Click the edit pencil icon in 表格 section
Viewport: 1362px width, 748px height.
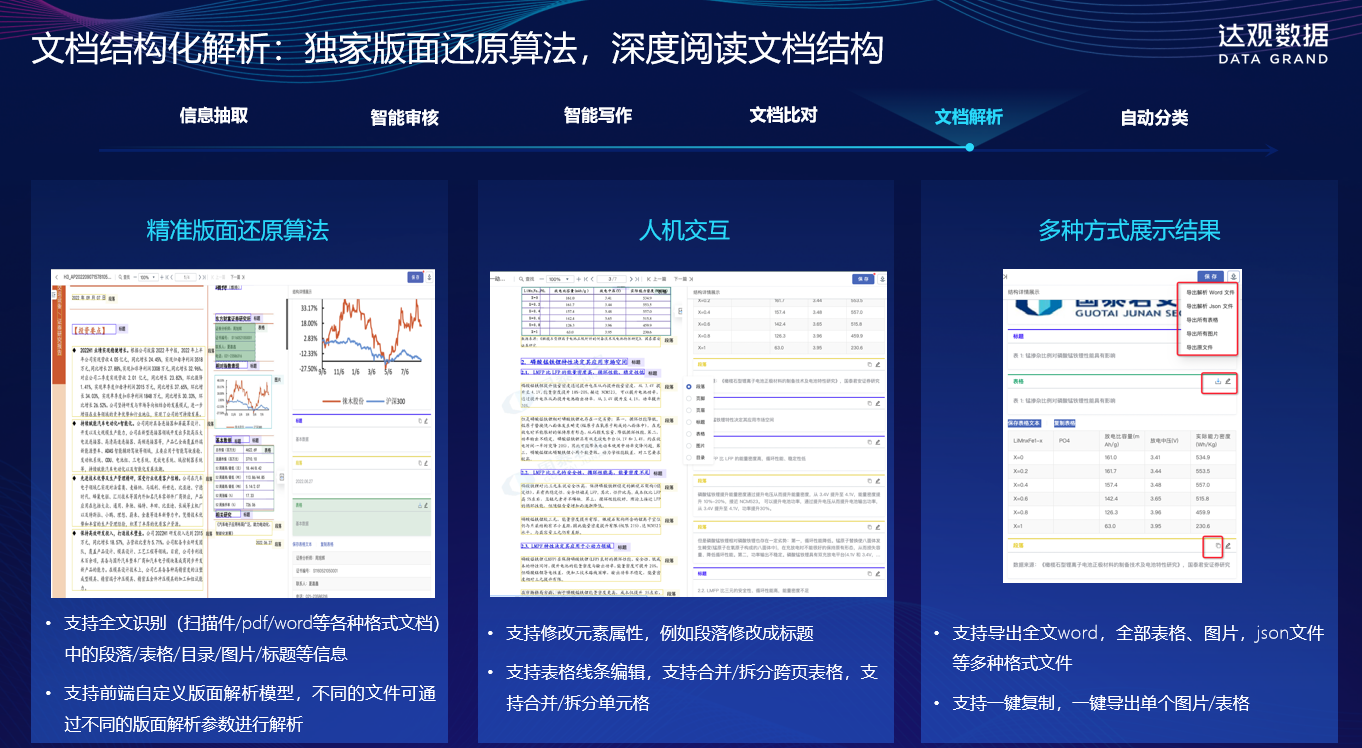[1228, 381]
